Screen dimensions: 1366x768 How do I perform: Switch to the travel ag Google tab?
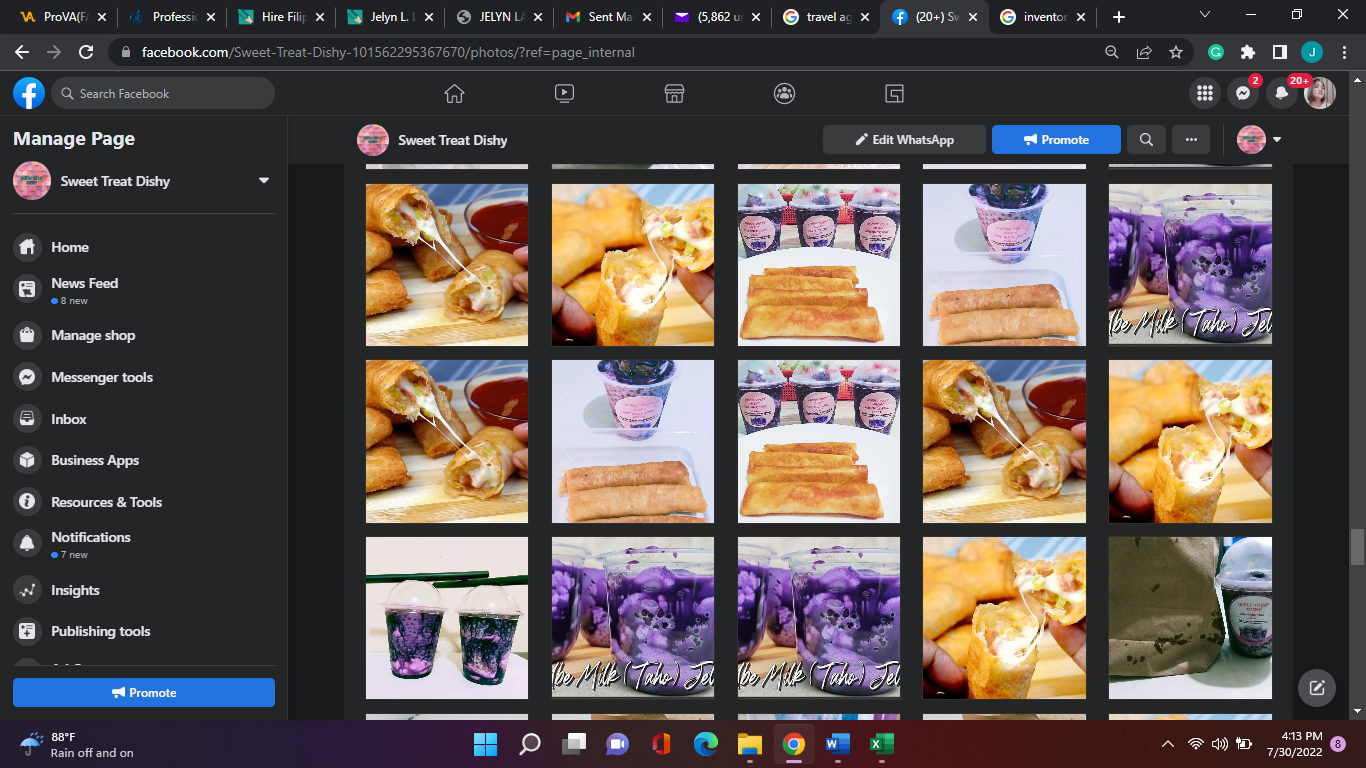pos(825,17)
